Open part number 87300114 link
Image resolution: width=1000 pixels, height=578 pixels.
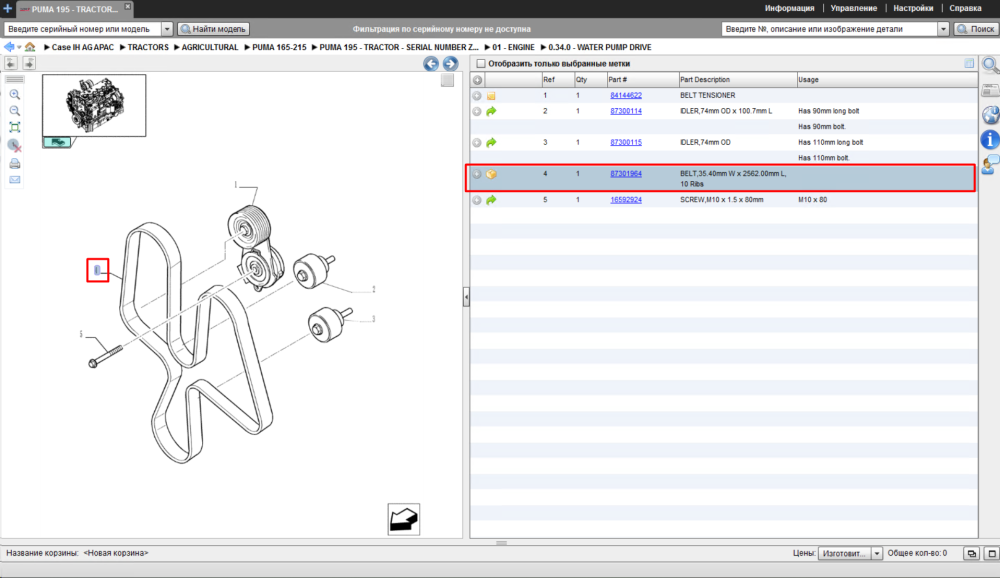click(626, 111)
